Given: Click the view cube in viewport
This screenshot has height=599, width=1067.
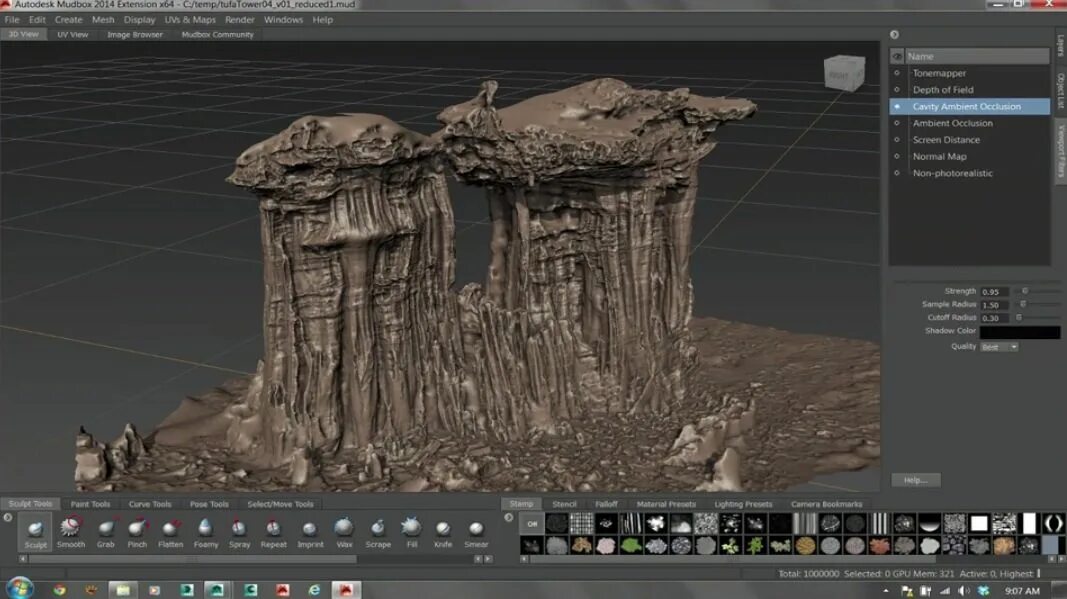Looking at the screenshot, I should (843, 73).
